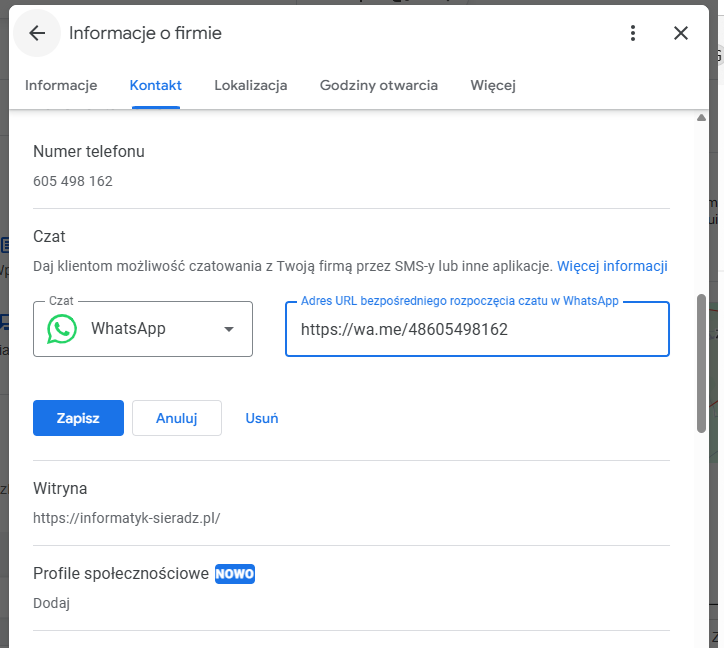Click the WhatsApp logo icon

[x=62, y=329]
